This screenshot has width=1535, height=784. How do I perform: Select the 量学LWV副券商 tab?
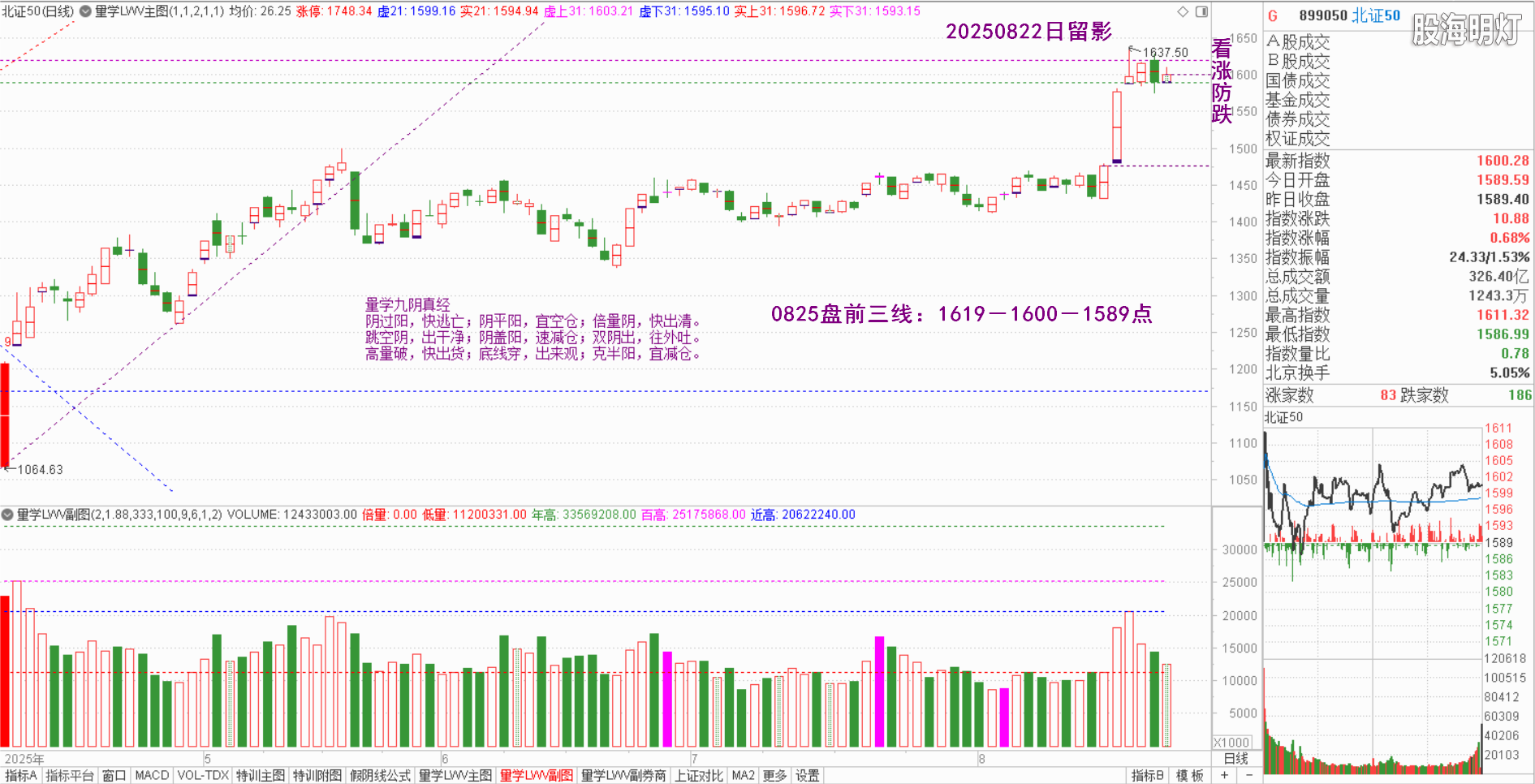click(623, 775)
